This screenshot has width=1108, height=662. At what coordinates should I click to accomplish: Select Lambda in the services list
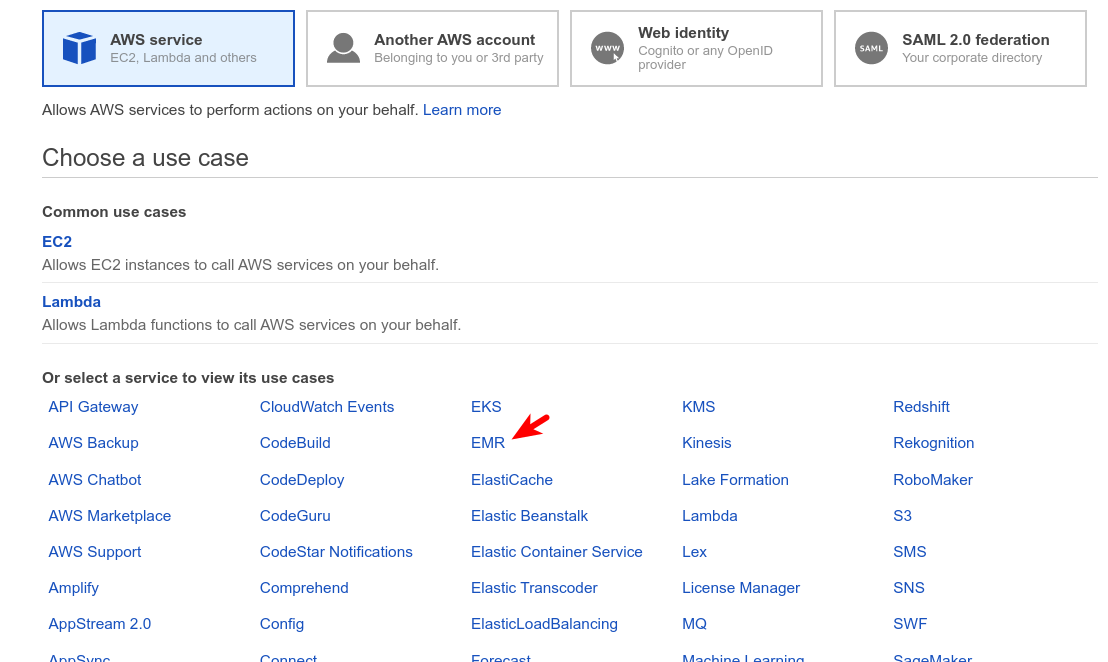(709, 516)
